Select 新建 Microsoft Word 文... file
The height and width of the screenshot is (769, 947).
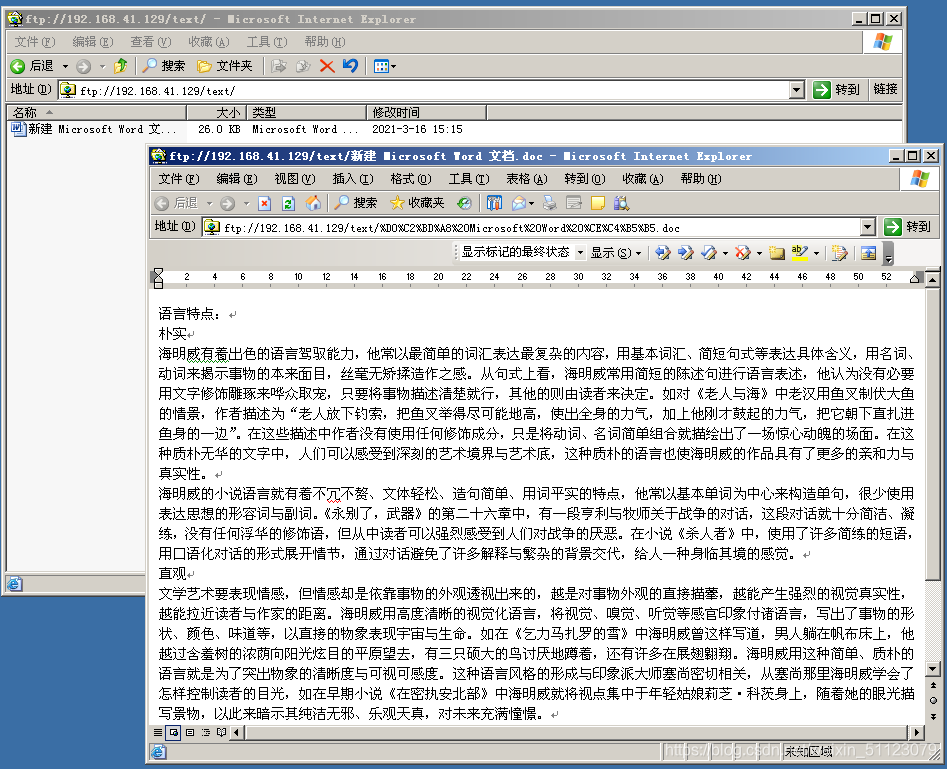tap(94, 129)
